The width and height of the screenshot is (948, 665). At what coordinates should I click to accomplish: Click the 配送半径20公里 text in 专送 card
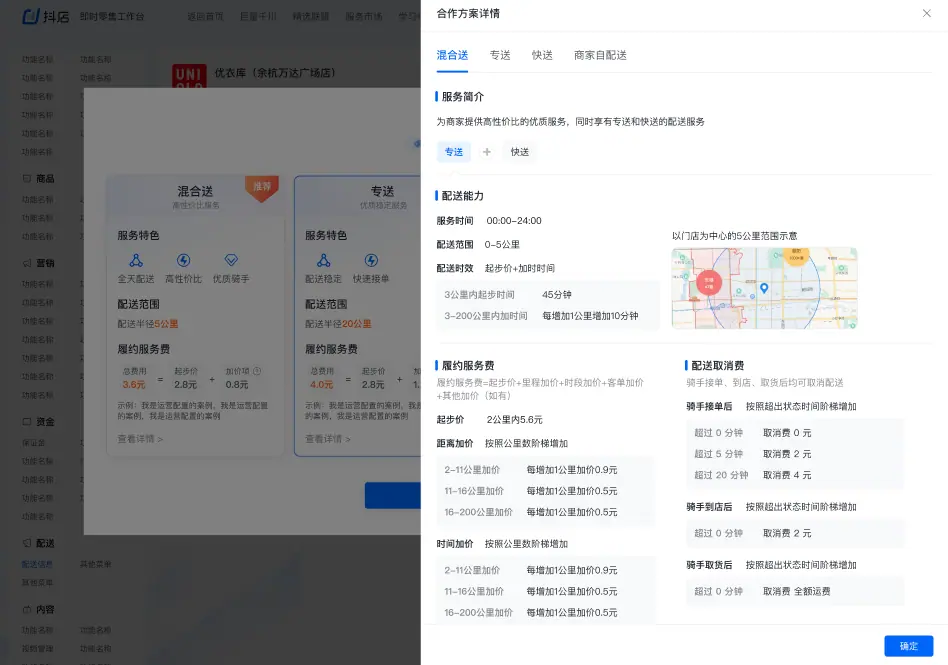338,324
